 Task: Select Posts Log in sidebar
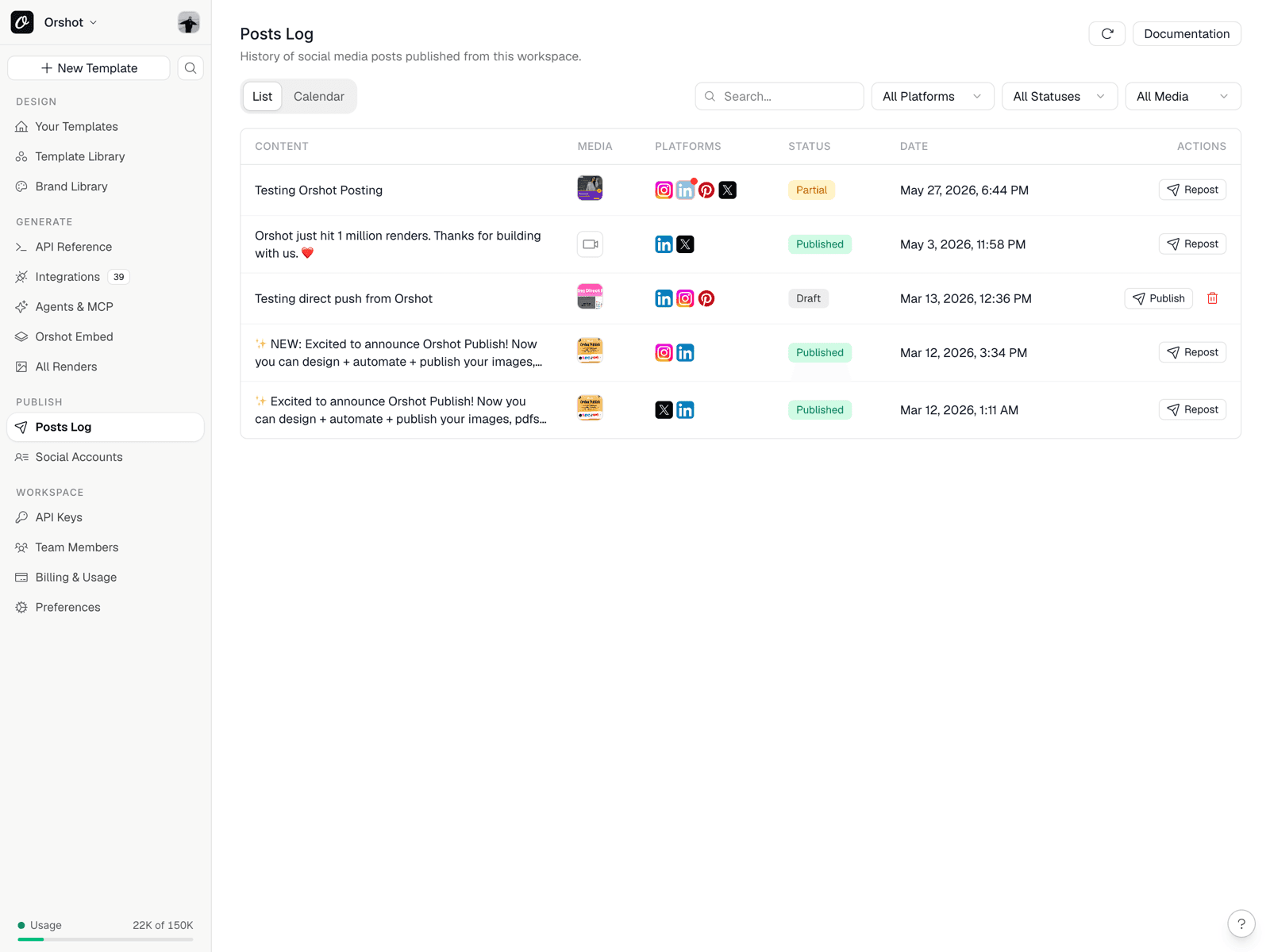106,427
